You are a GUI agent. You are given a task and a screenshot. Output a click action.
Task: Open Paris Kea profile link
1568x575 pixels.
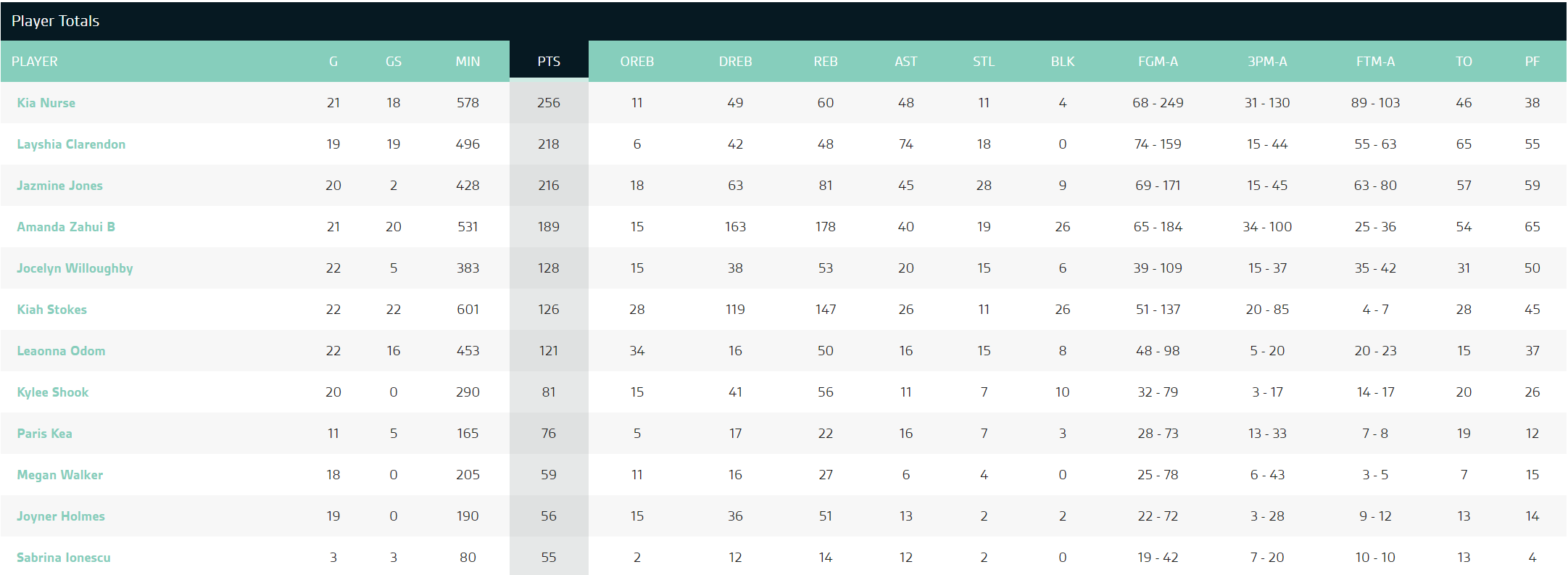(44, 434)
